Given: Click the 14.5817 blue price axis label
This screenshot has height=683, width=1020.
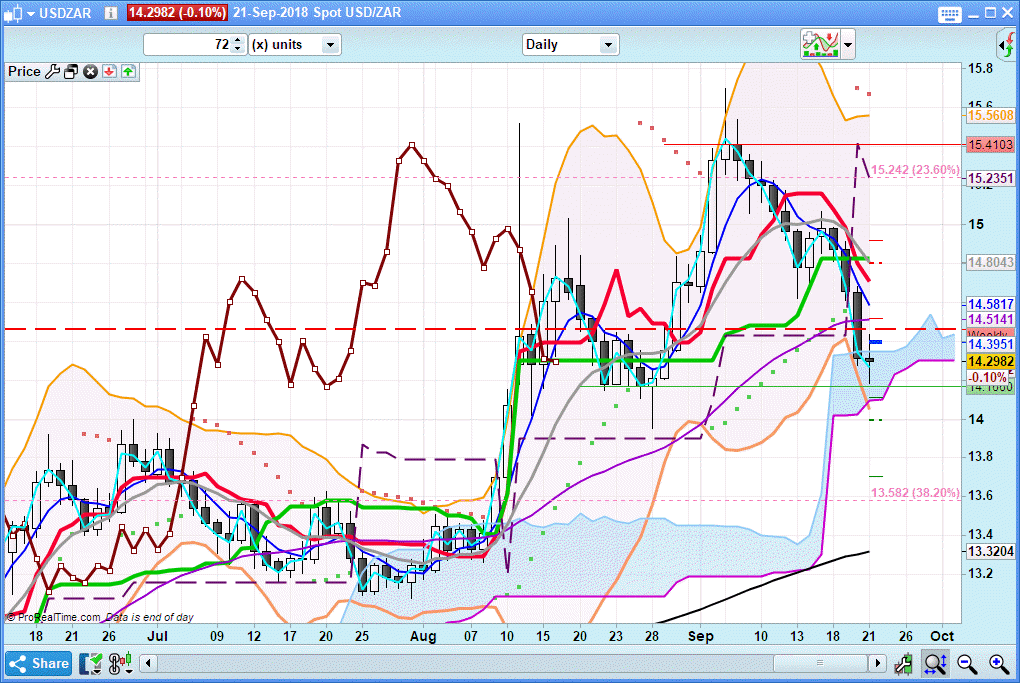Looking at the screenshot, I should pos(990,304).
